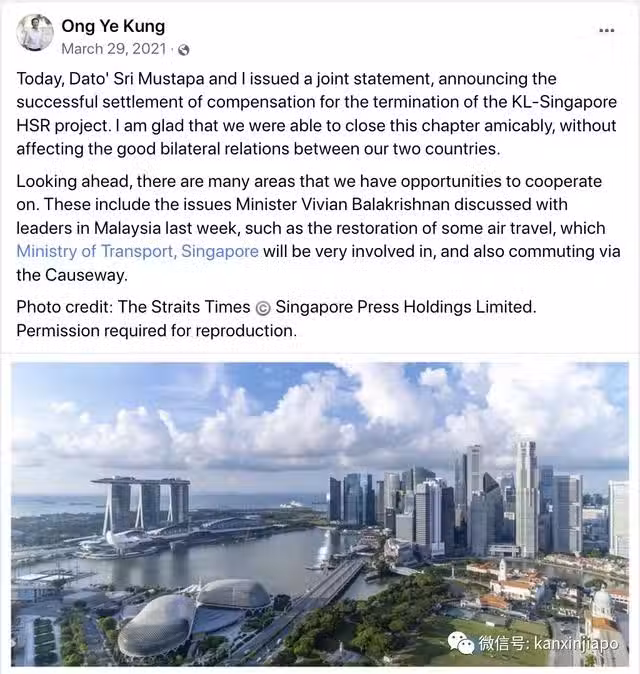Click the kanxinjiapo watermark text
Image resolution: width=640 pixels, height=674 pixels.
pyautogui.click(x=576, y=644)
